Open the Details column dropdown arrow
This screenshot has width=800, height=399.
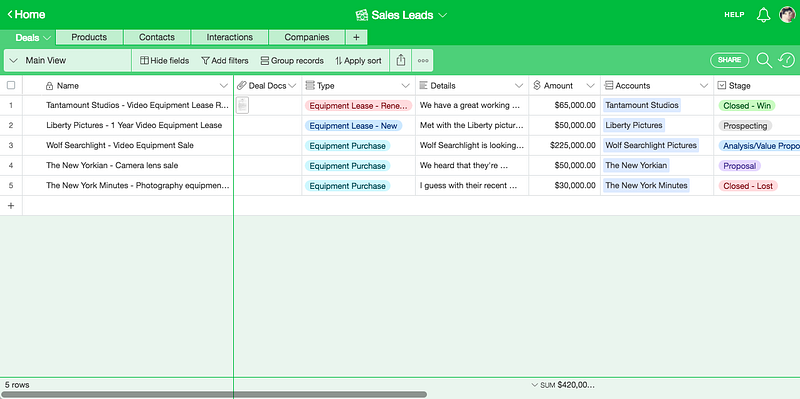(x=519, y=86)
